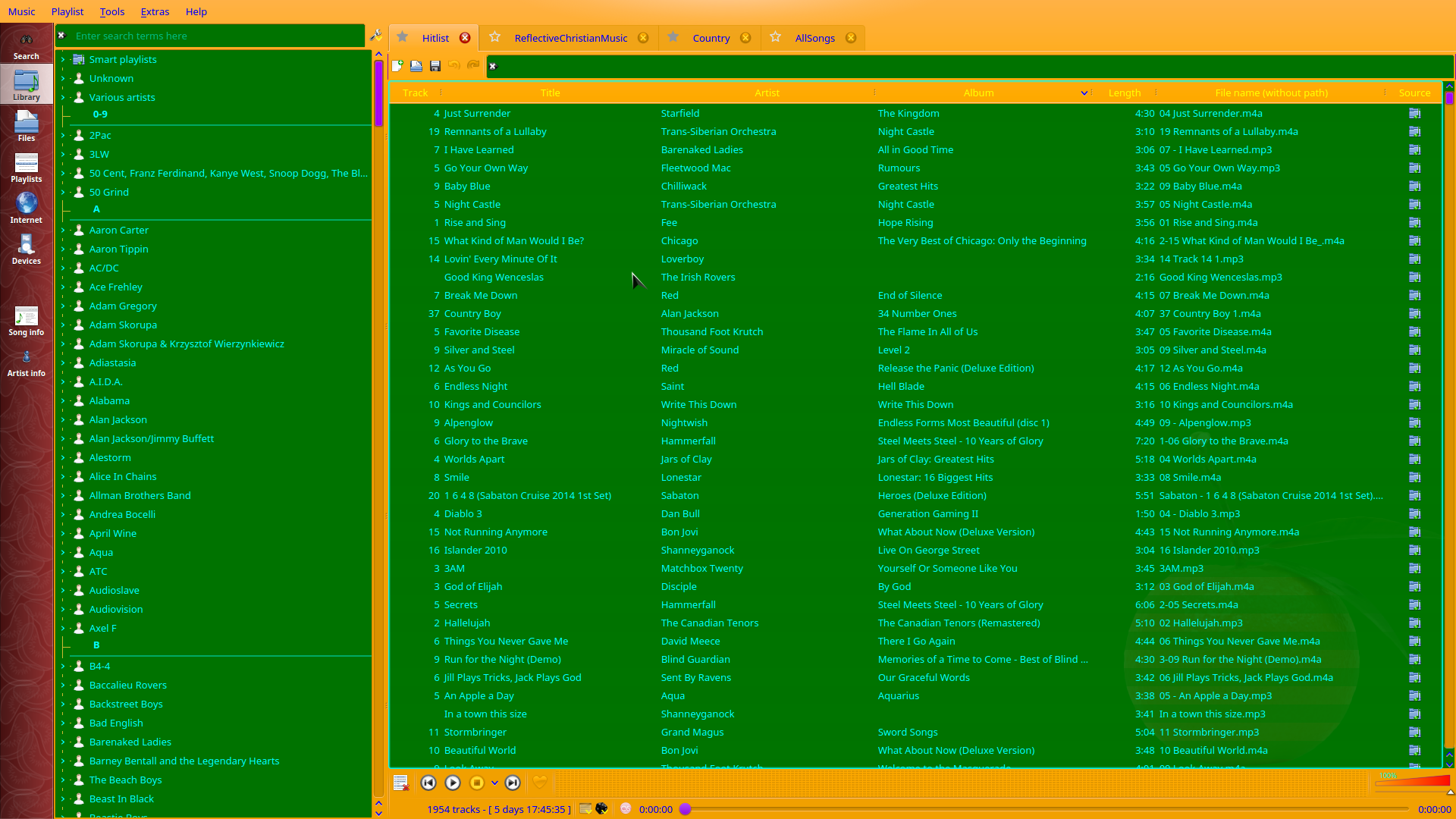Screen dimensions: 1456x819
Task: Clear the library search field
Action: coord(62,36)
